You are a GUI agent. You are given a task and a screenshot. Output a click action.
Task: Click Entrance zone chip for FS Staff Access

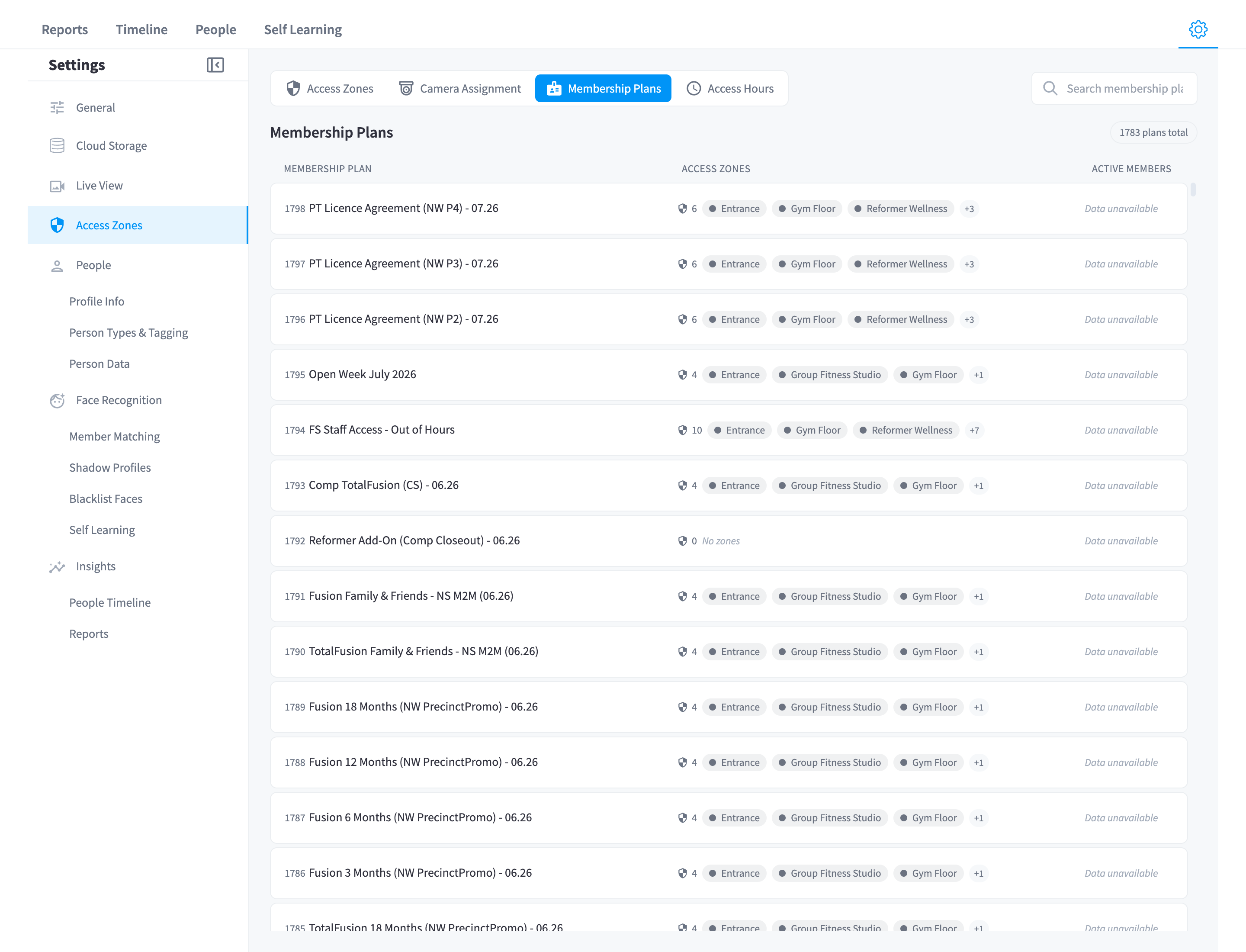[739, 430]
